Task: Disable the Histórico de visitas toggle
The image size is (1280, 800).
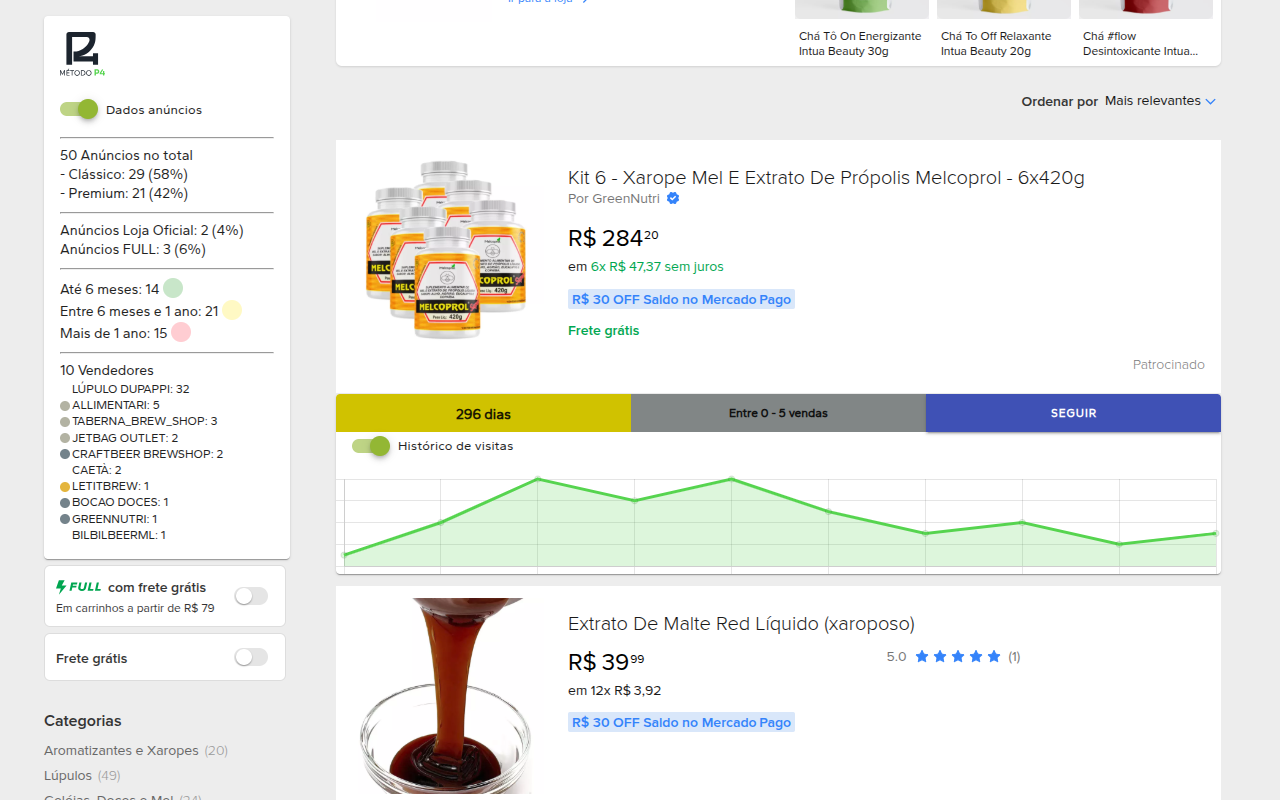Action: pyautogui.click(x=371, y=446)
